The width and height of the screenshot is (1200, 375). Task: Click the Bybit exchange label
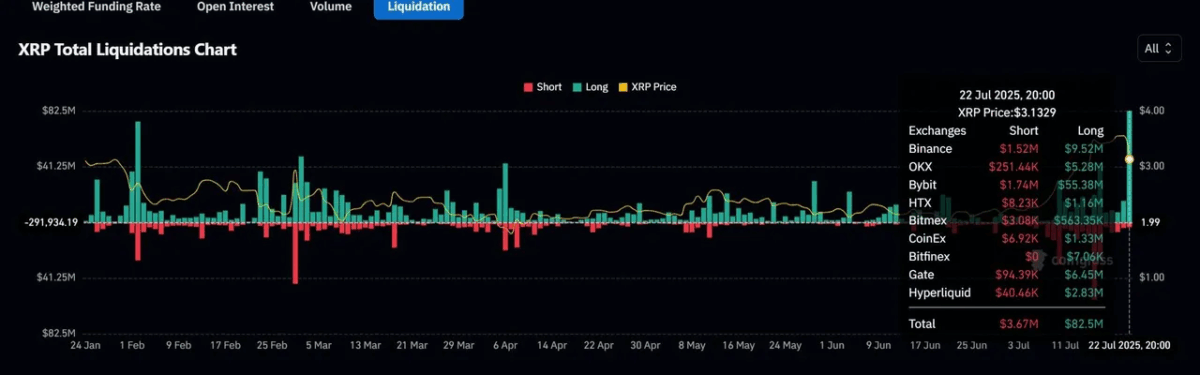click(x=923, y=185)
